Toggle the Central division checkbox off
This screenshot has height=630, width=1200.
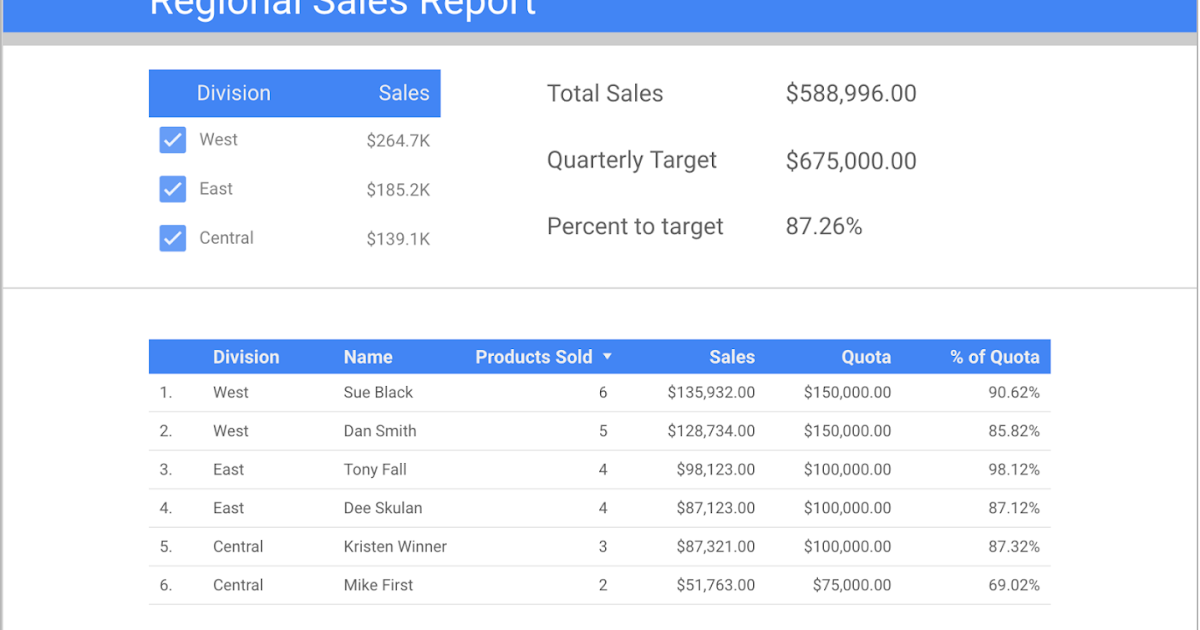172,238
